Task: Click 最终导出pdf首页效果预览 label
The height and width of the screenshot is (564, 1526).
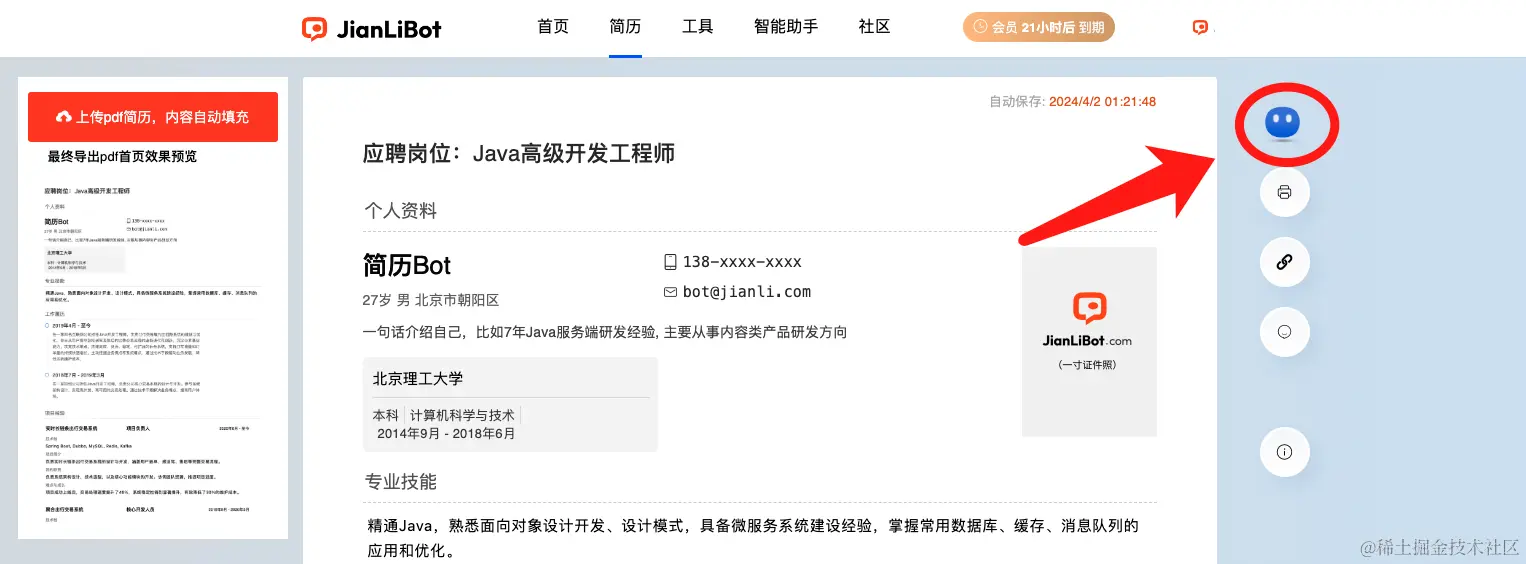Action: click(122, 157)
